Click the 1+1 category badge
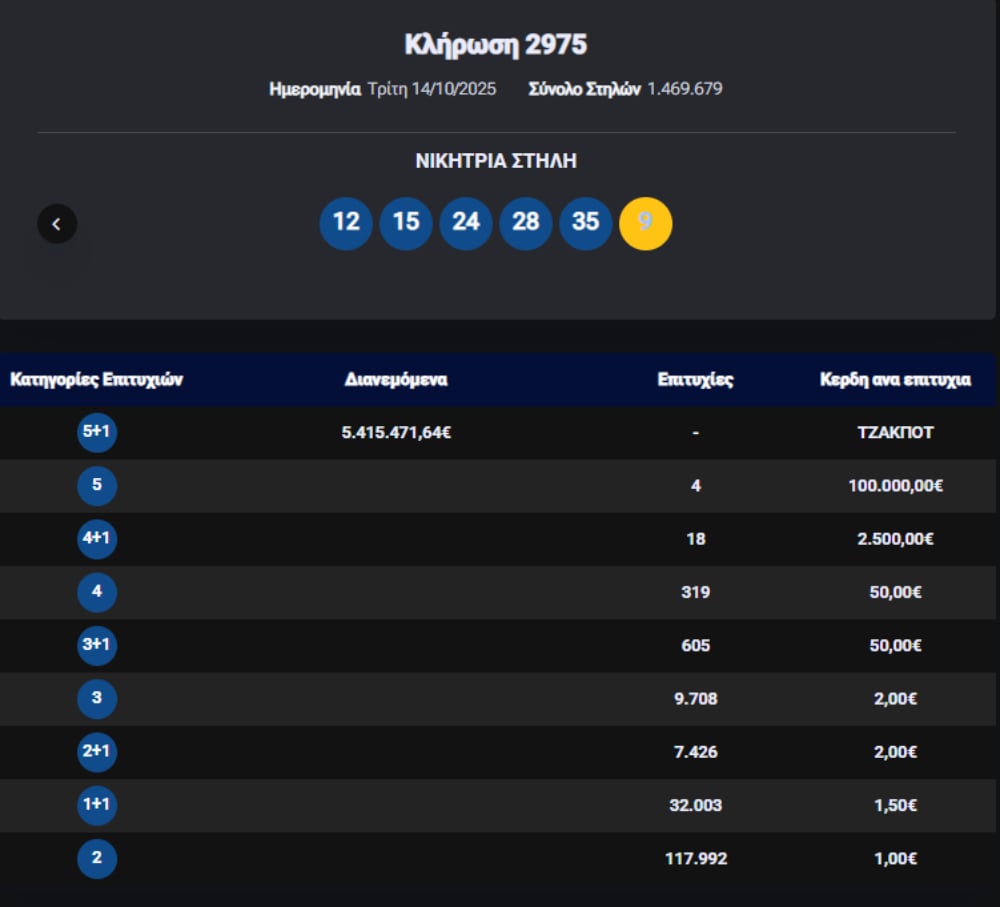The height and width of the screenshot is (907, 1000). (97, 805)
